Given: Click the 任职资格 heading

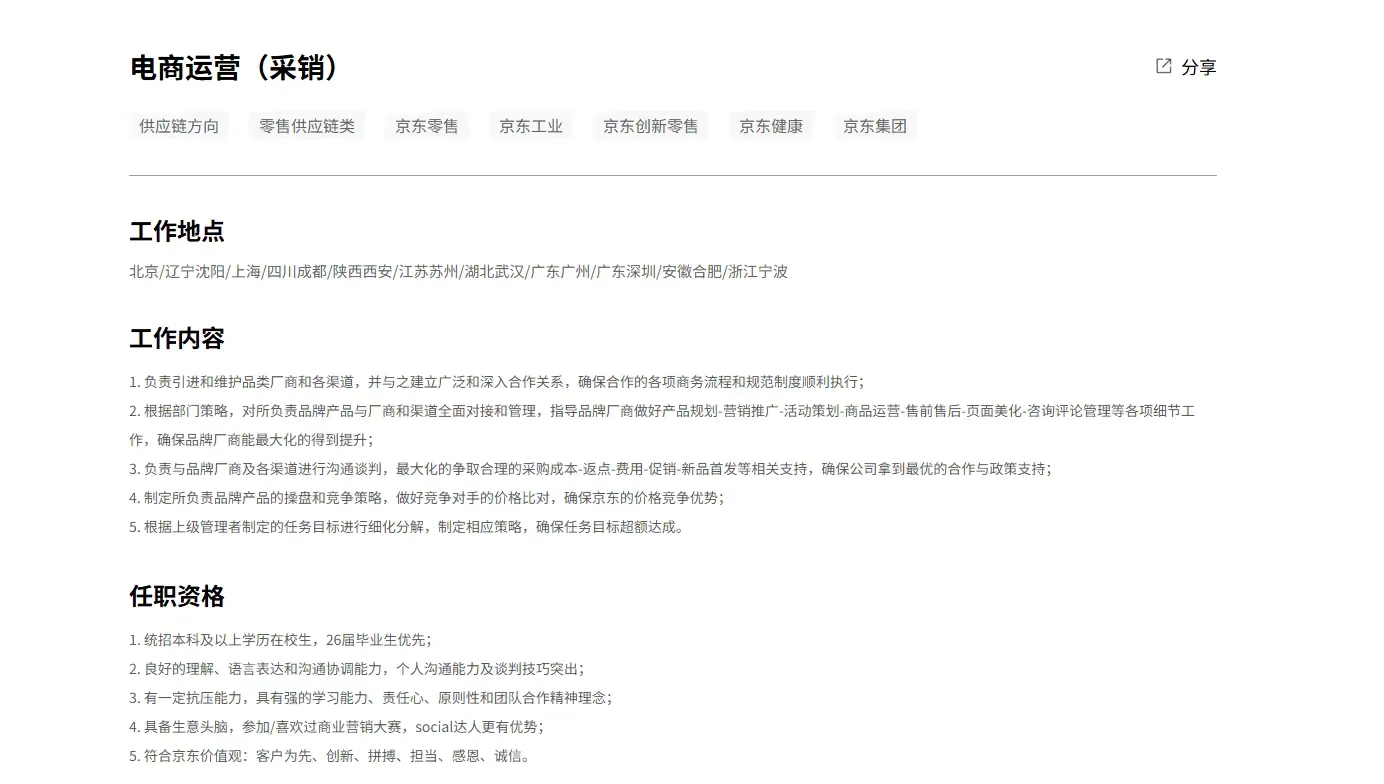Looking at the screenshot, I should 177,596.
